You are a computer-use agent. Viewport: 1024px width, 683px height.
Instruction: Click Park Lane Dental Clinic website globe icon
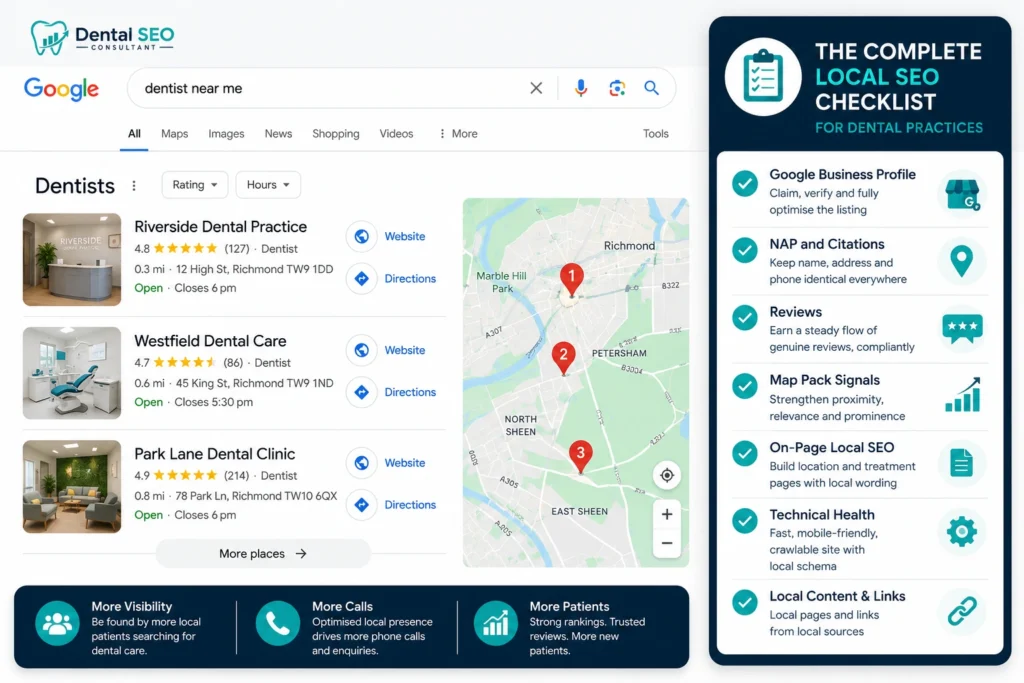click(361, 463)
